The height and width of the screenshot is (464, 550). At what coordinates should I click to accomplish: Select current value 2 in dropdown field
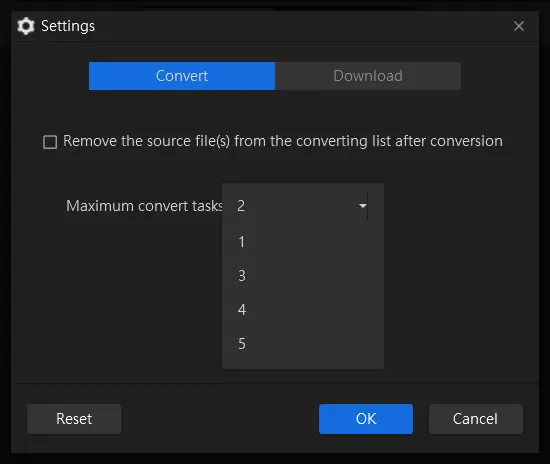coord(295,206)
